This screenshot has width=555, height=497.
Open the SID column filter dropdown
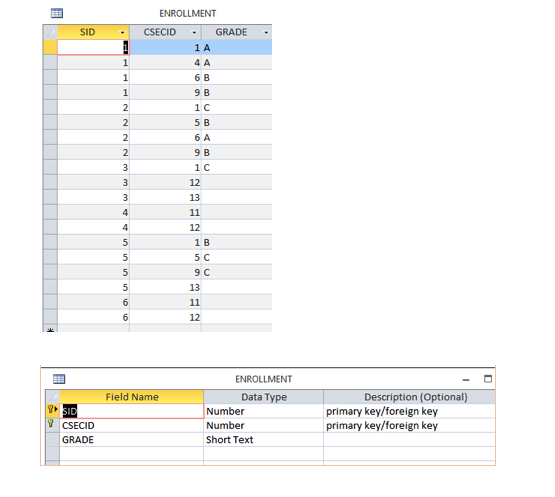122,33
